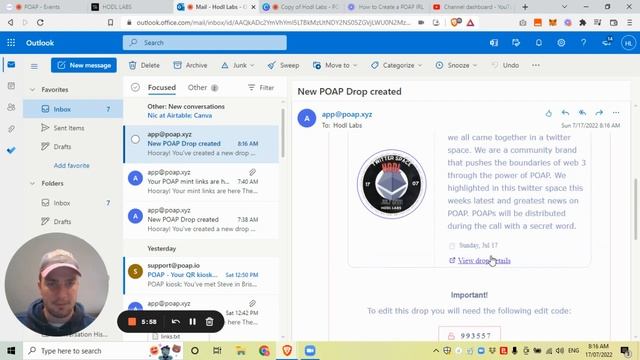Expand the Categorize dropdown
Screen dimensions: 640x360
pos(420,65)
